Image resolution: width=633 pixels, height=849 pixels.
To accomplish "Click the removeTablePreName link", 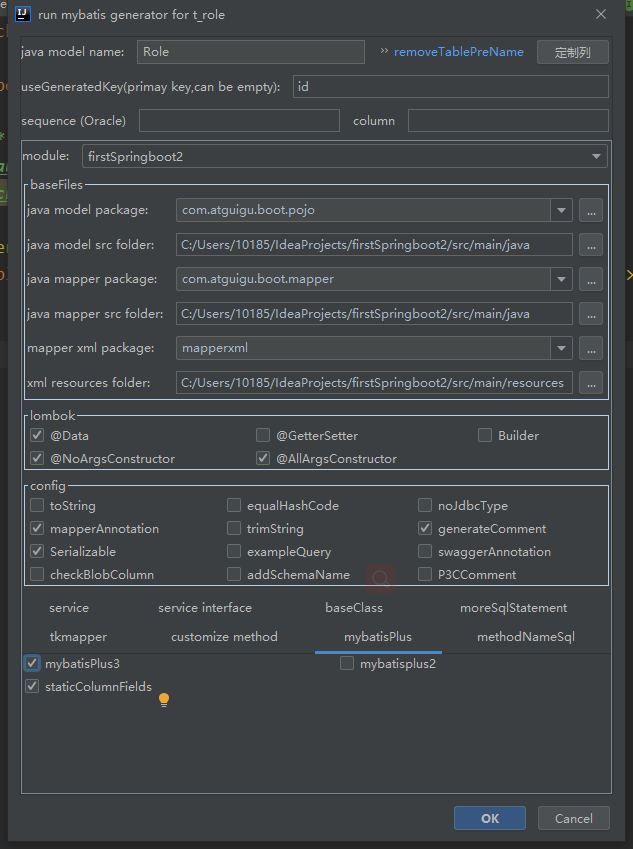I will click(x=458, y=52).
